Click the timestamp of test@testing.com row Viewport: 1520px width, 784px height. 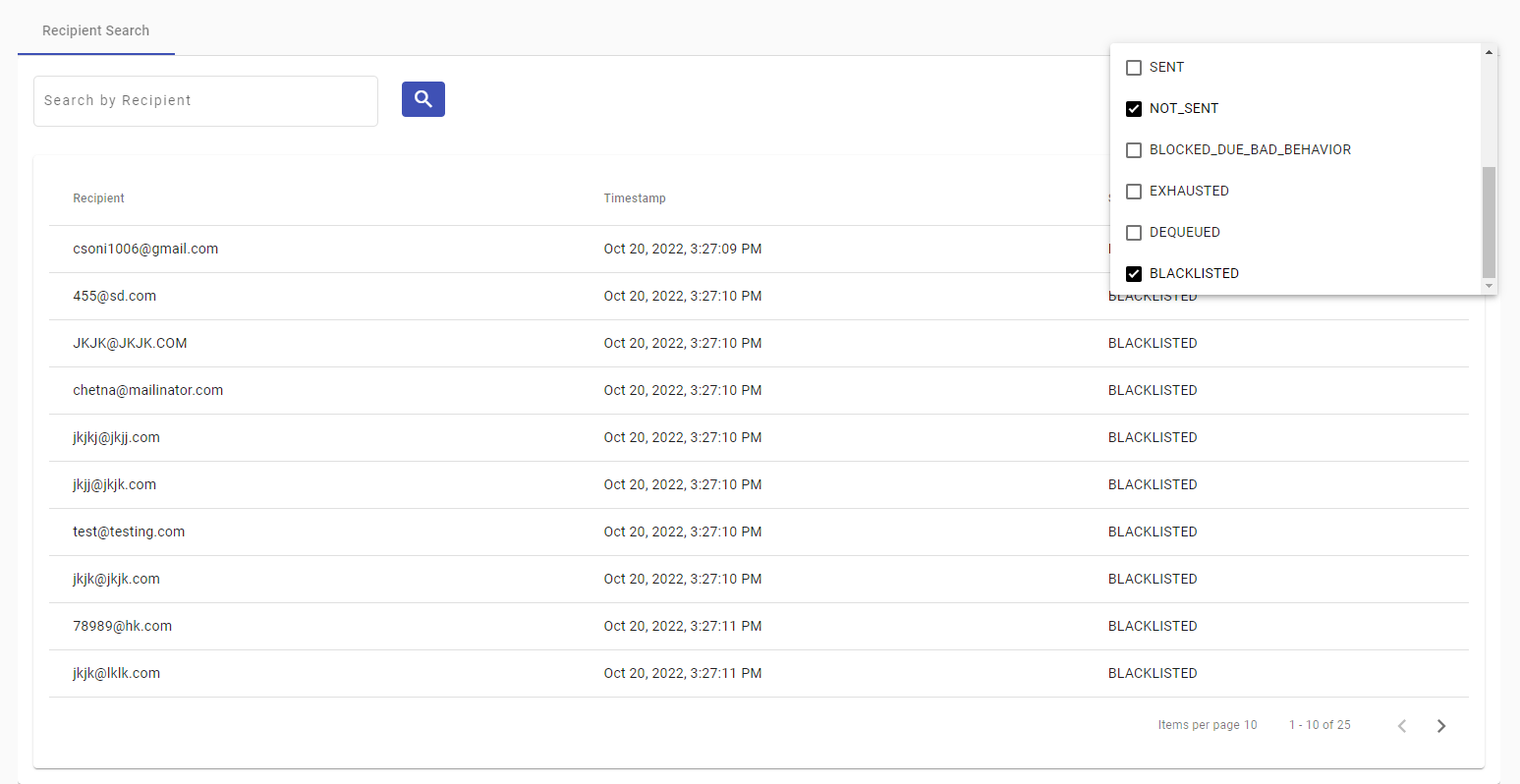pos(683,532)
